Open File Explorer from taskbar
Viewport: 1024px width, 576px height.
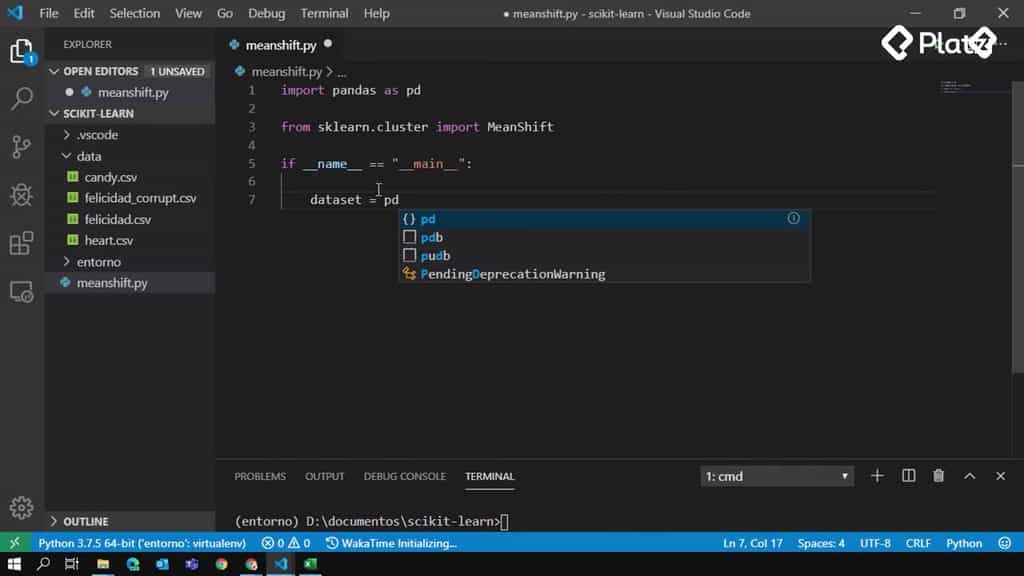pyautogui.click(x=103, y=564)
